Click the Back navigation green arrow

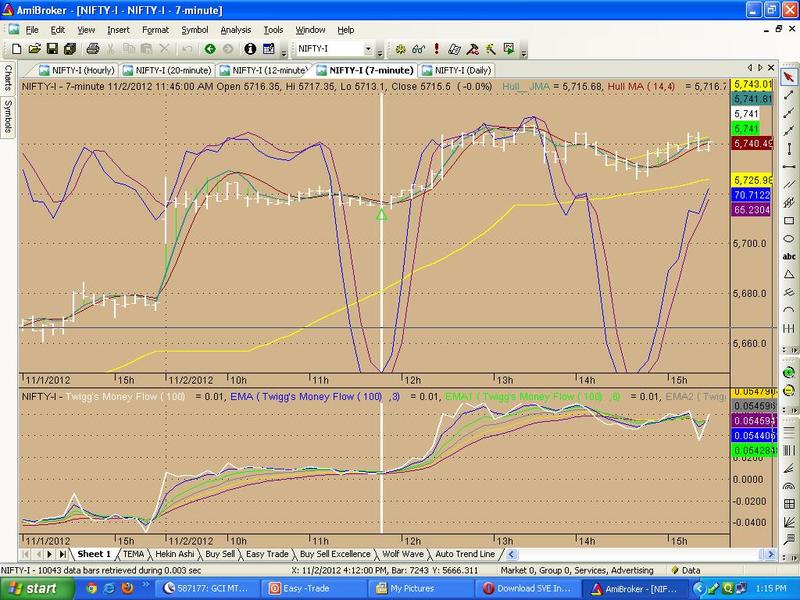(x=209, y=50)
